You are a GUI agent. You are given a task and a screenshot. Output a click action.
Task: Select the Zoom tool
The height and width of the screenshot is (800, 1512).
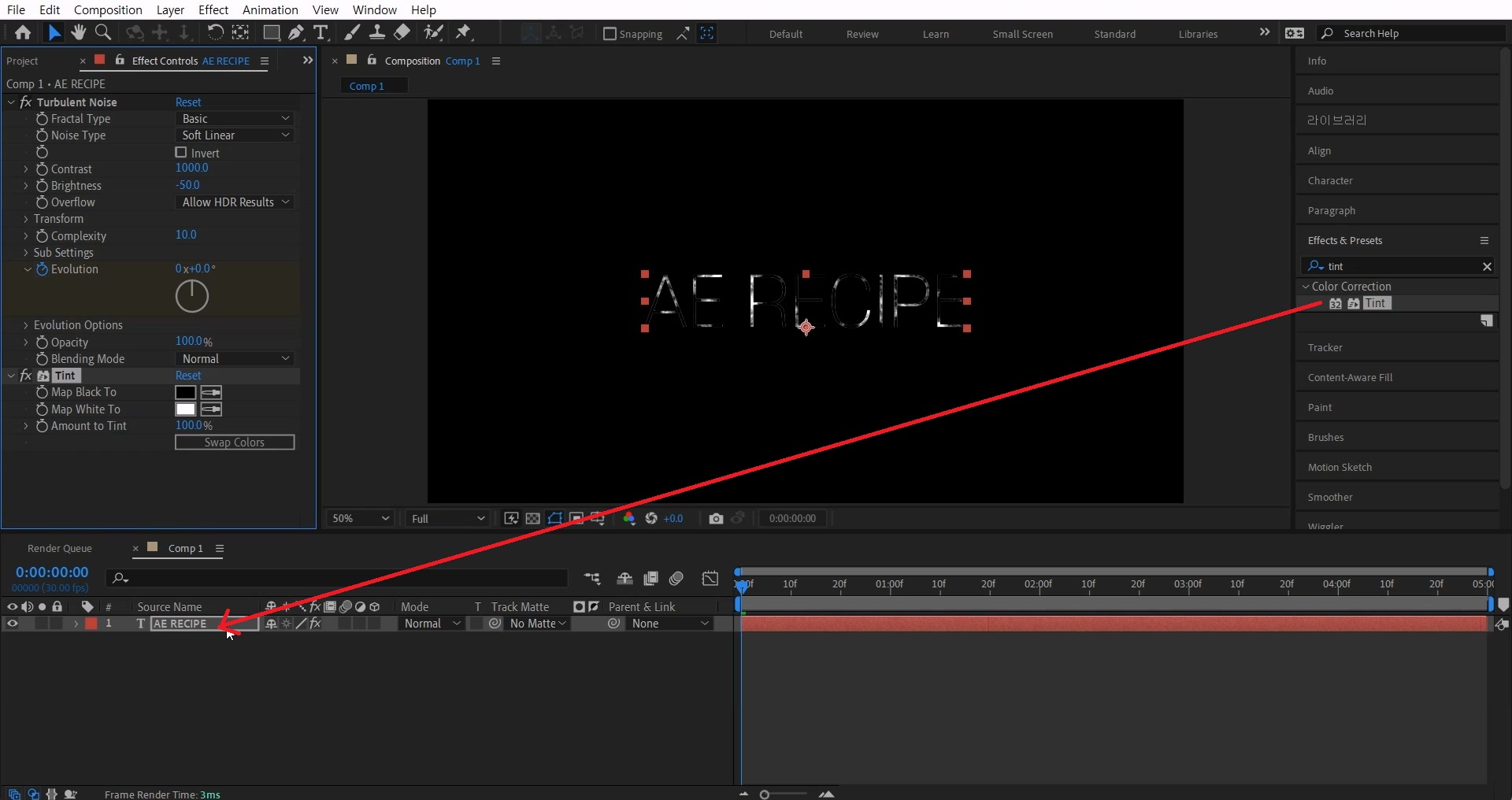[x=102, y=32]
